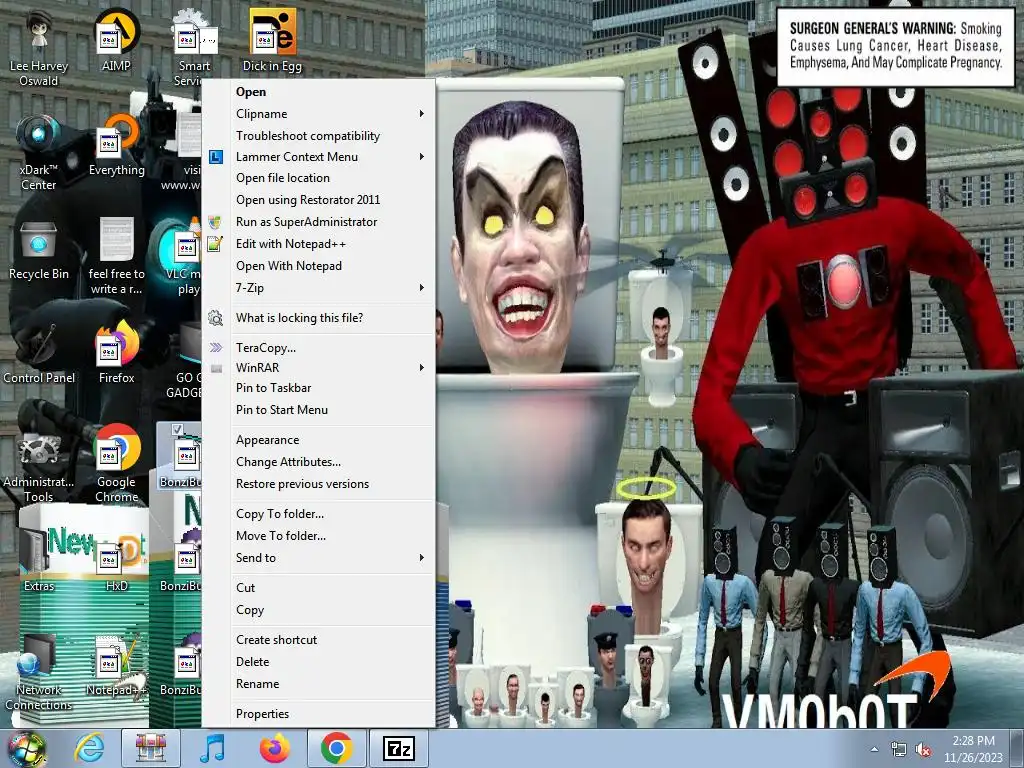Select the 'feel free to write a r...' text file

116,256
